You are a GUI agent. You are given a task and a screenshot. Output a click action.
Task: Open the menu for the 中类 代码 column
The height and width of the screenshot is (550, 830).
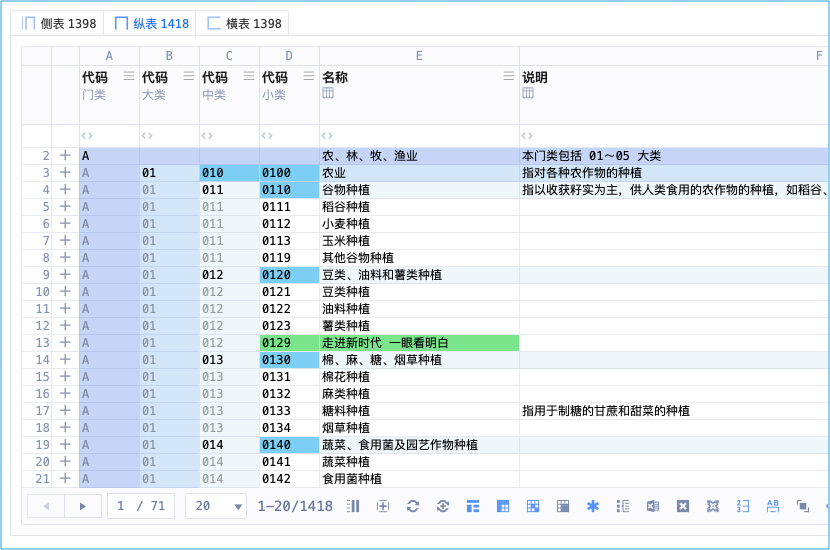249,76
